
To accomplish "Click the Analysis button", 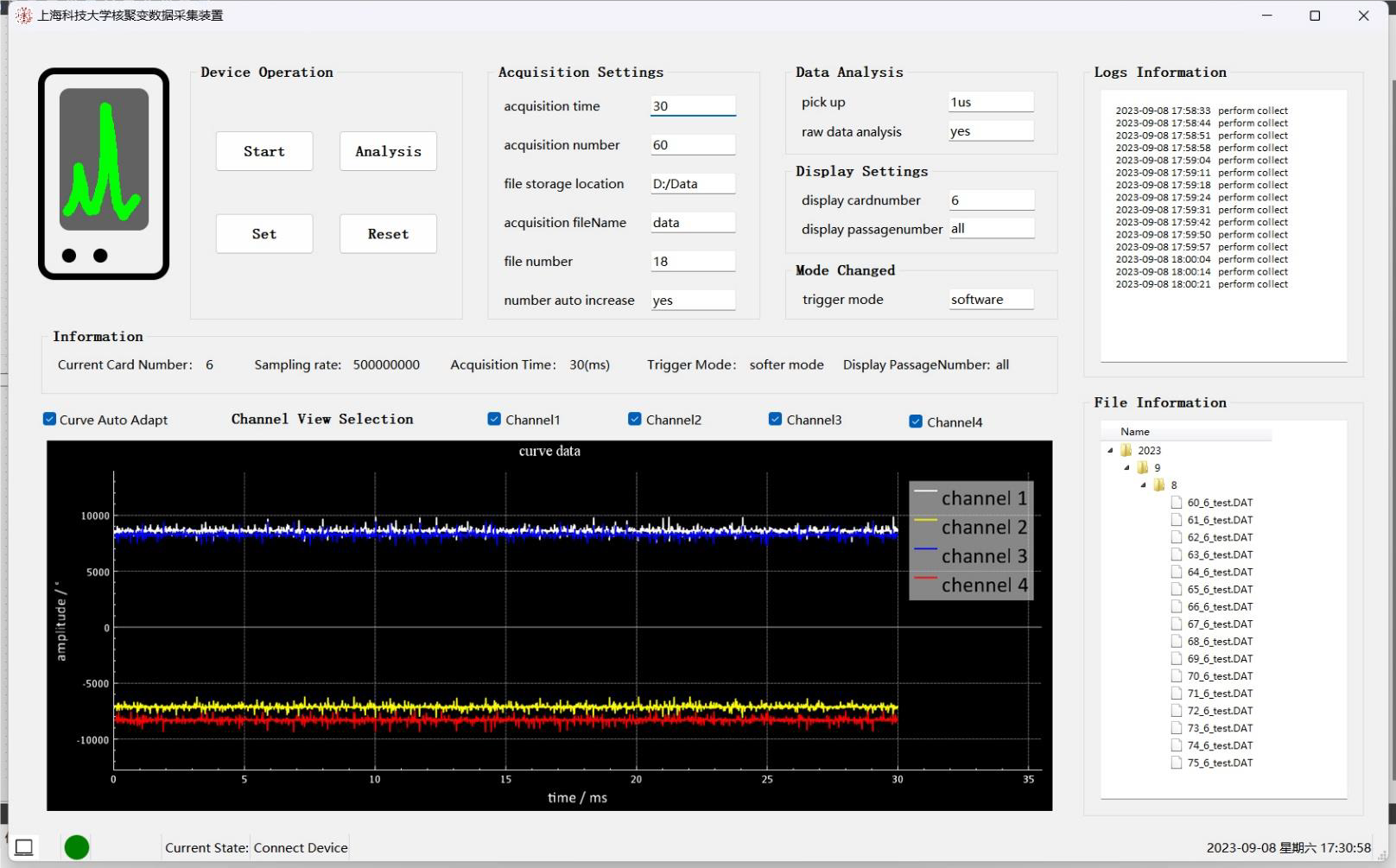I will [388, 151].
